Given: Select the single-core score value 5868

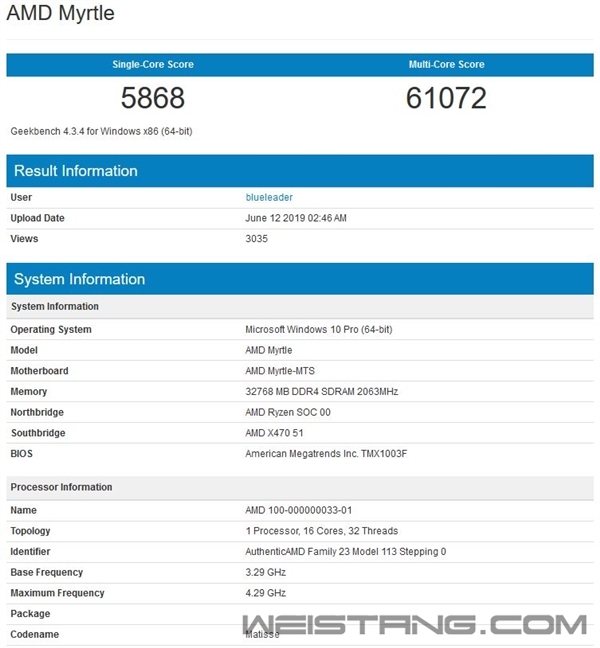Looking at the screenshot, I should 153,98.
